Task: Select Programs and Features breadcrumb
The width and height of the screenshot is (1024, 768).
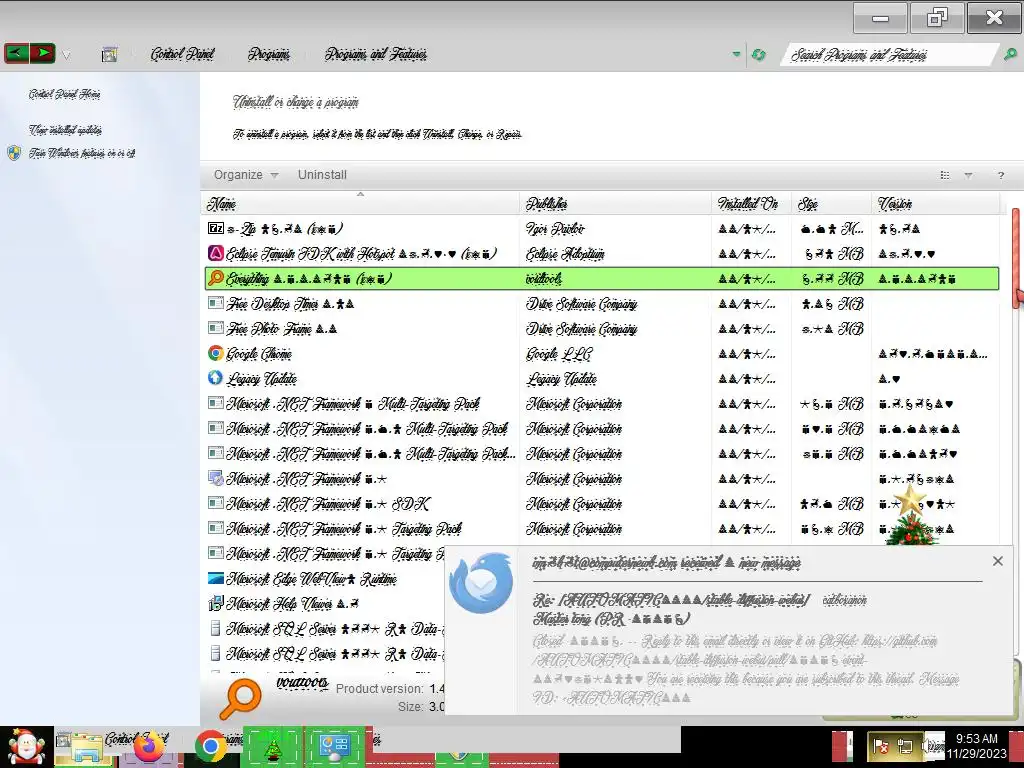Action: pyautogui.click(x=376, y=54)
